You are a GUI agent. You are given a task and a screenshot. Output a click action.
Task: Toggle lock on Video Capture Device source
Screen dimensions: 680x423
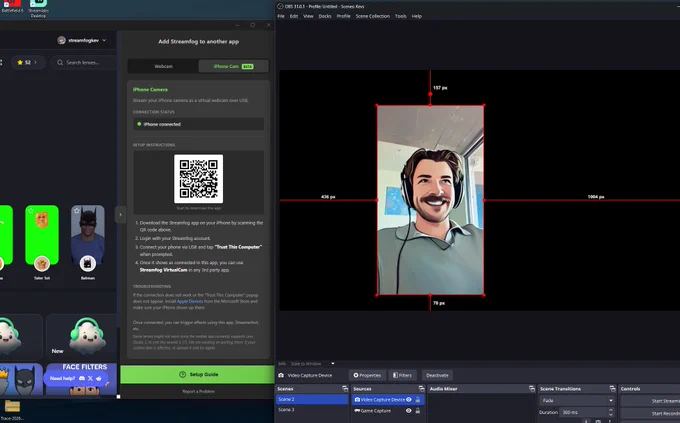(x=418, y=400)
